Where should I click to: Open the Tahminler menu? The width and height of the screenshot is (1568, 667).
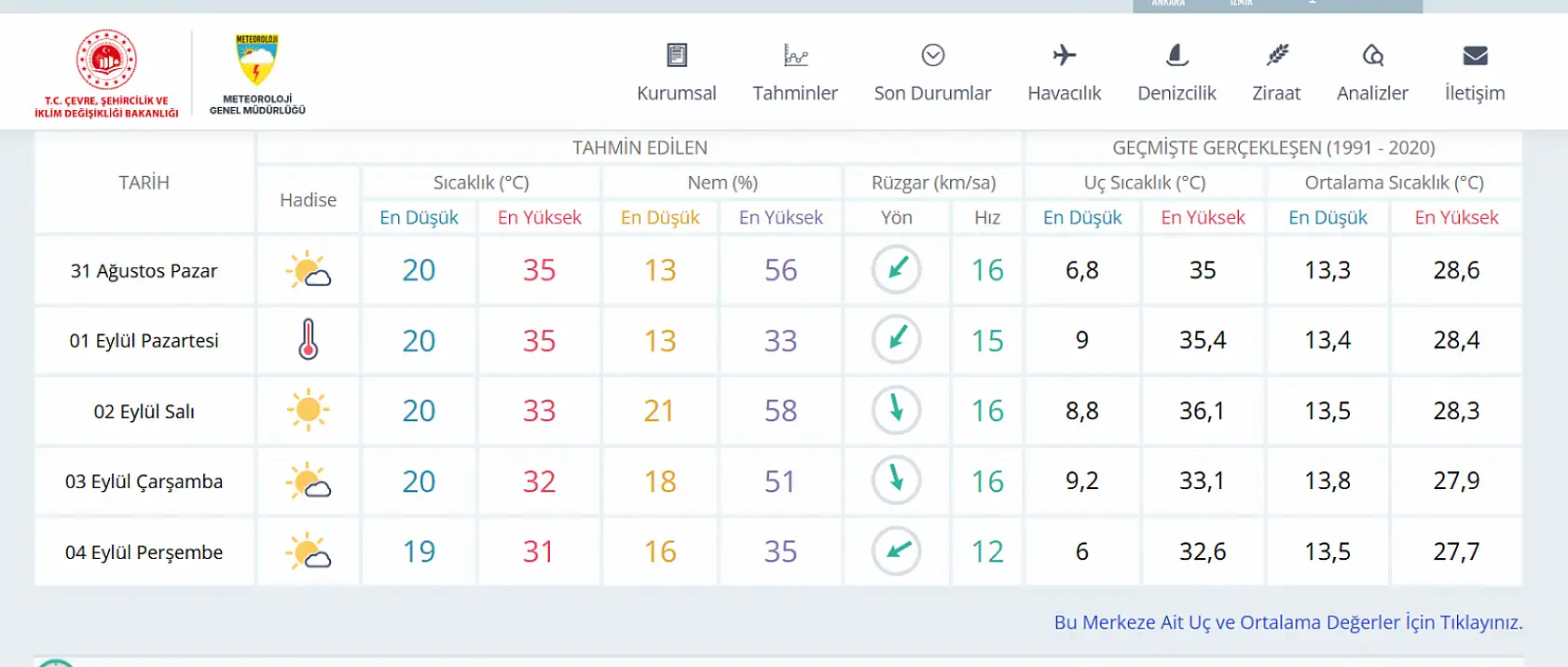(795, 93)
